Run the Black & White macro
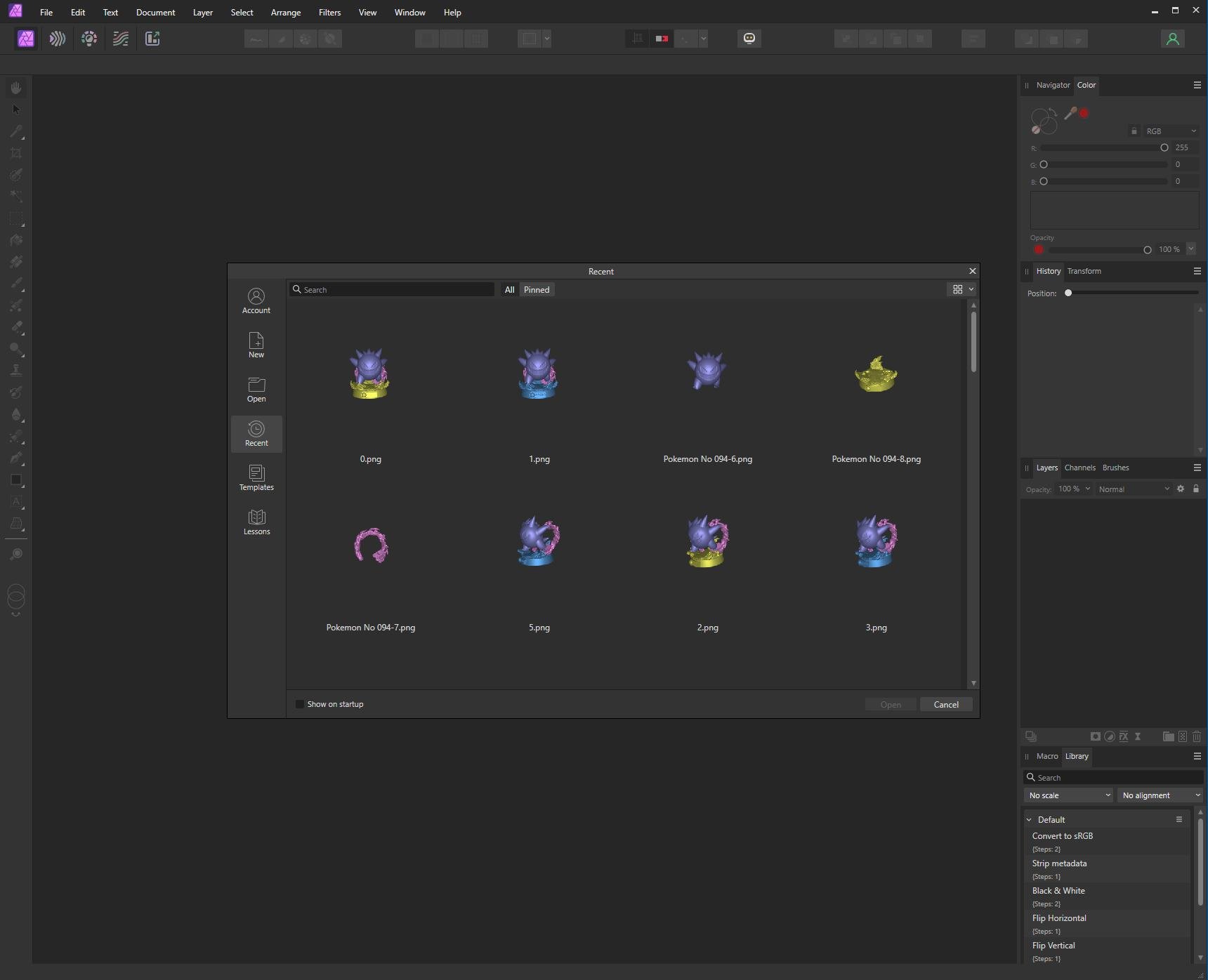This screenshot has height=980, width=1208. (x=1107, y=896)
